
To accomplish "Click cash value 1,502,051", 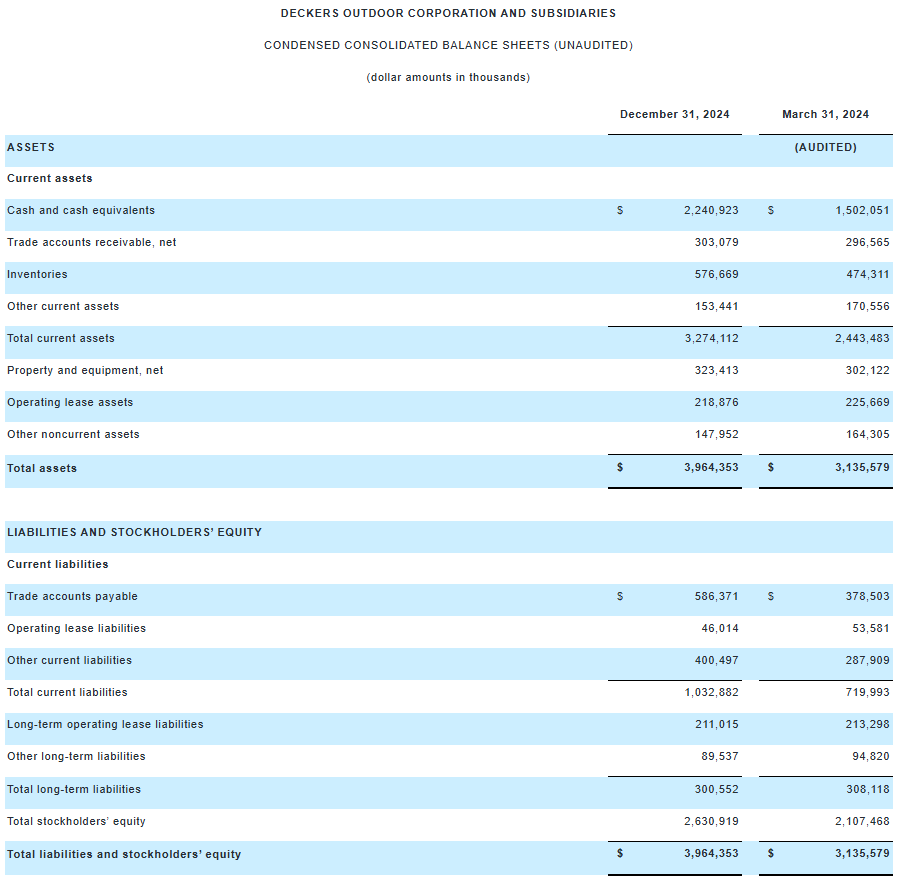I will click(862, 210).
